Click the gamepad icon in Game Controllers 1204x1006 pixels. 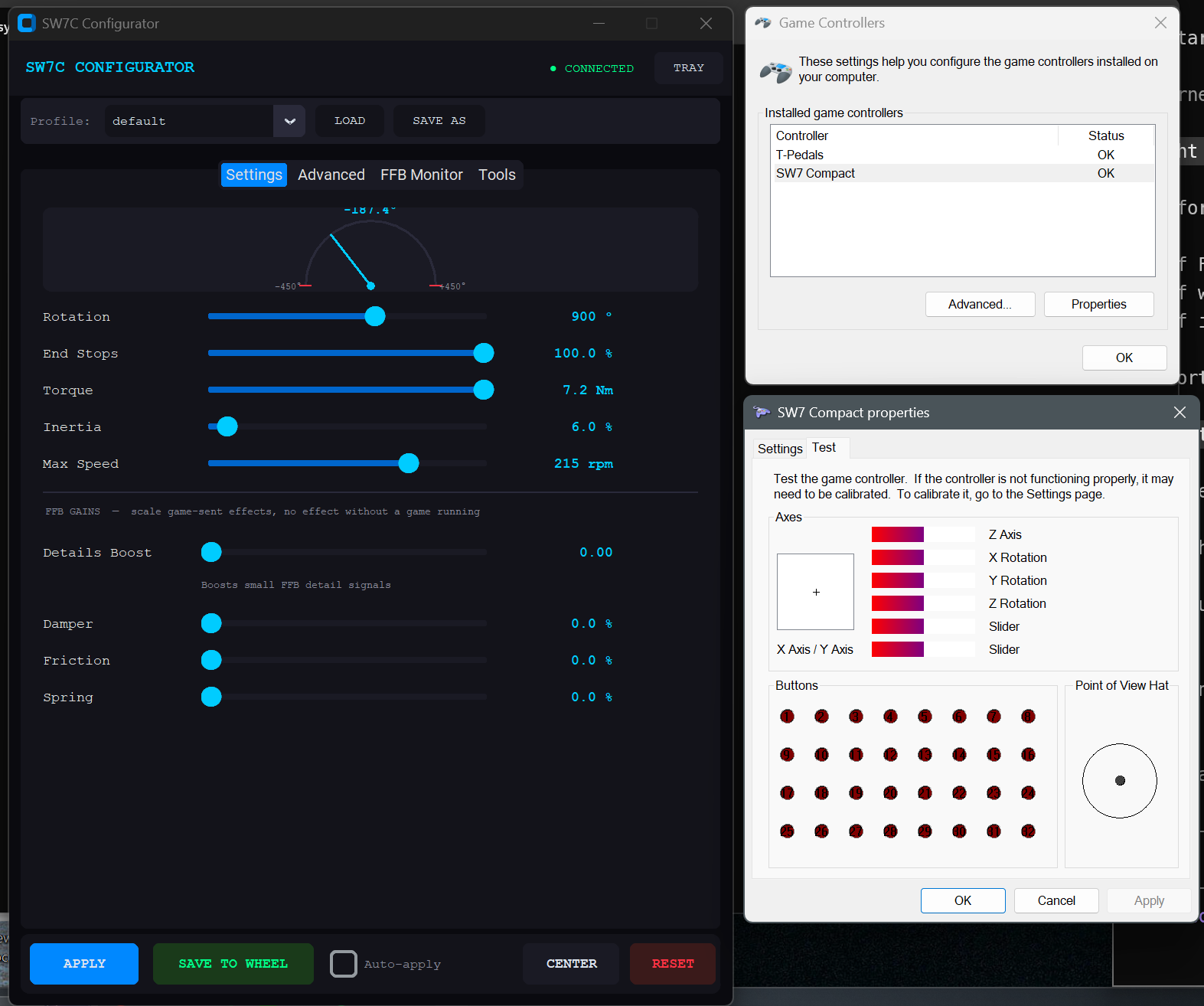tap(775, 72)
